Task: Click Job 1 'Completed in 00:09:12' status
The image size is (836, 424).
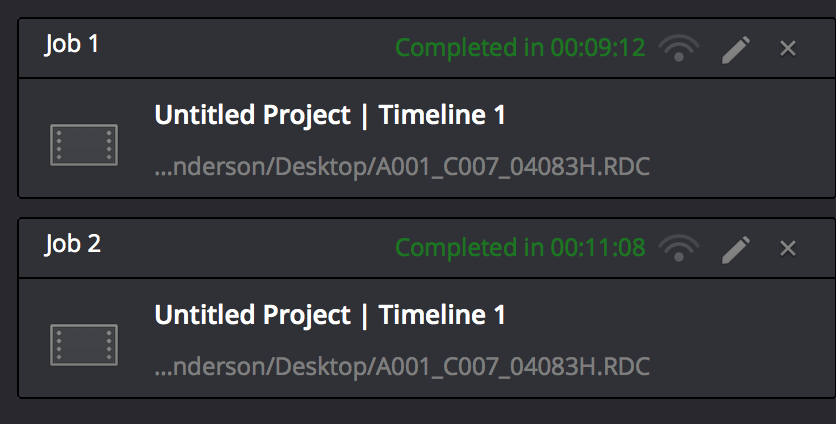Action: click(520, 47)
